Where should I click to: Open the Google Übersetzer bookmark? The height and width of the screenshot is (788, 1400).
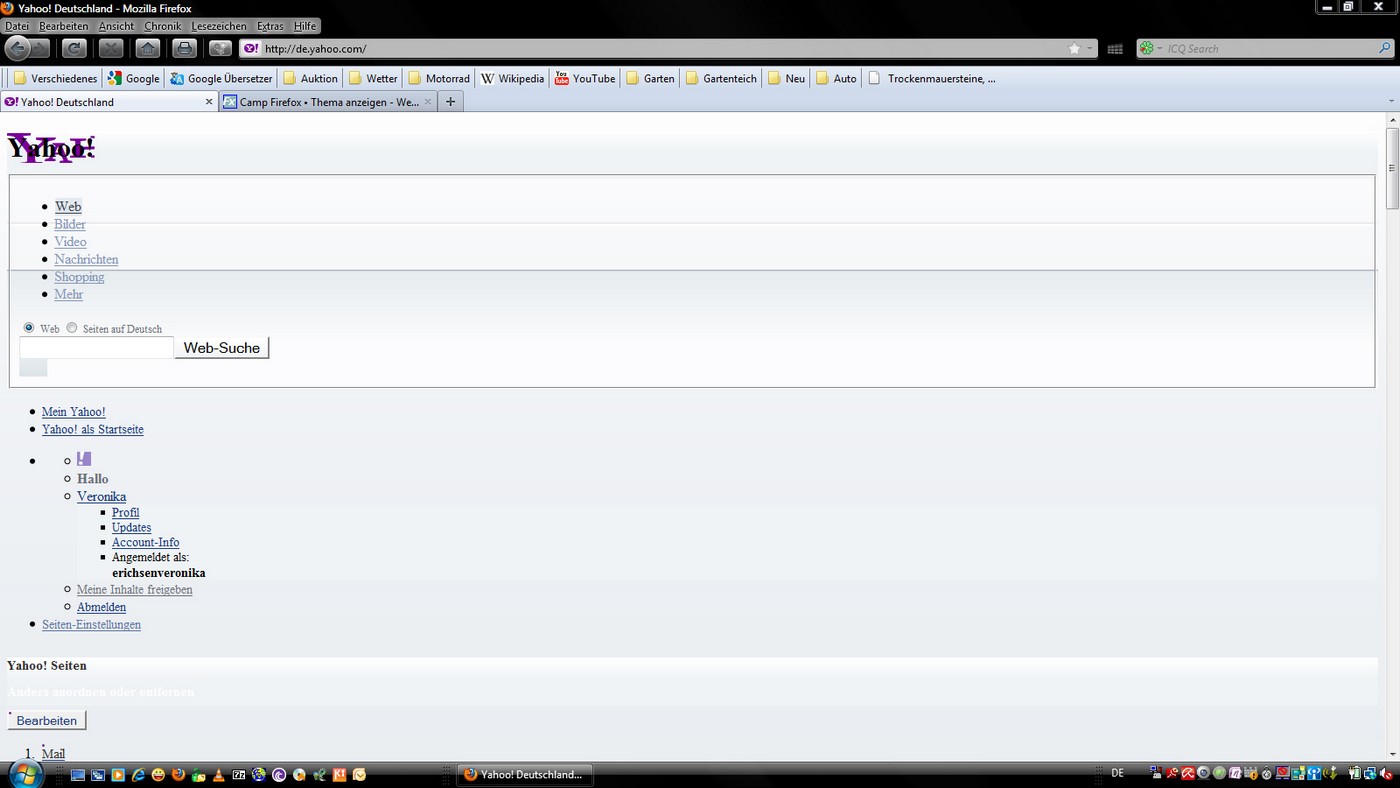[x=221, y=78]
